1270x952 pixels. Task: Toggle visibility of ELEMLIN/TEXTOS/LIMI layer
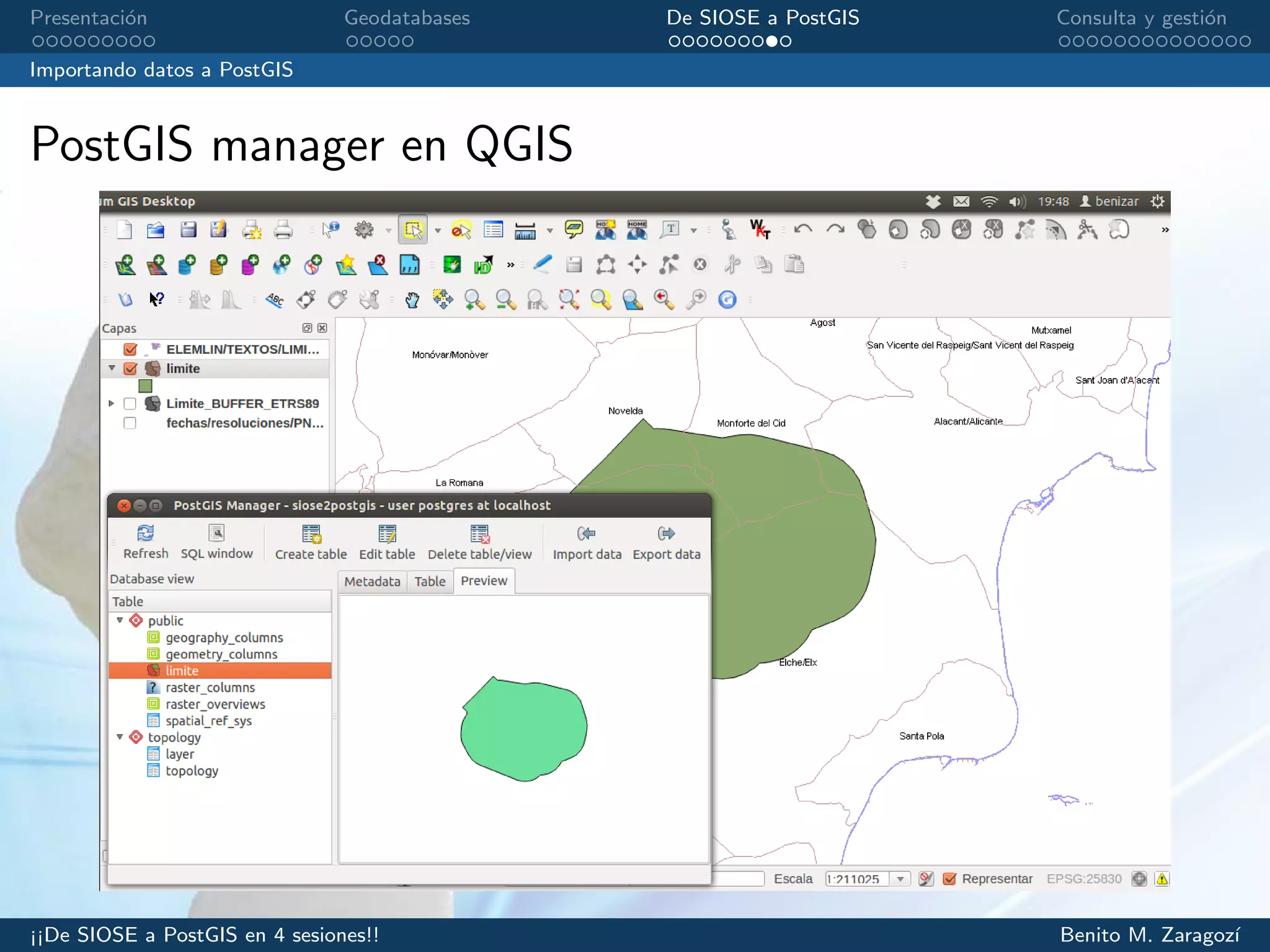(130, 350)
